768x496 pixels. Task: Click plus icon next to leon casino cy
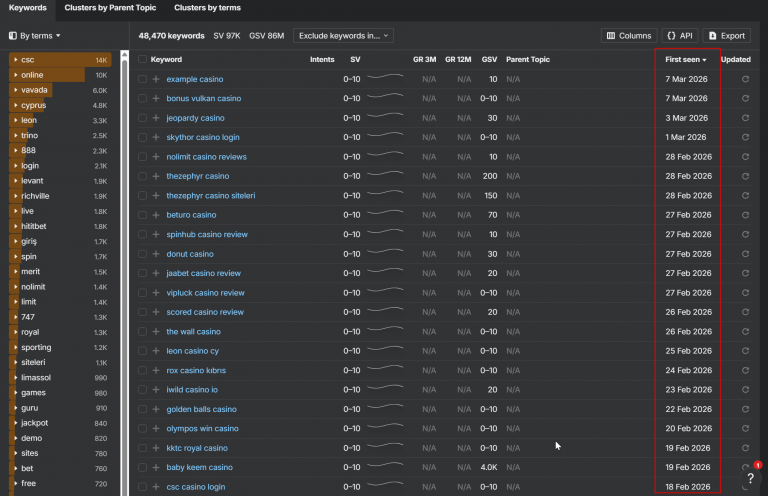point(156,351)
